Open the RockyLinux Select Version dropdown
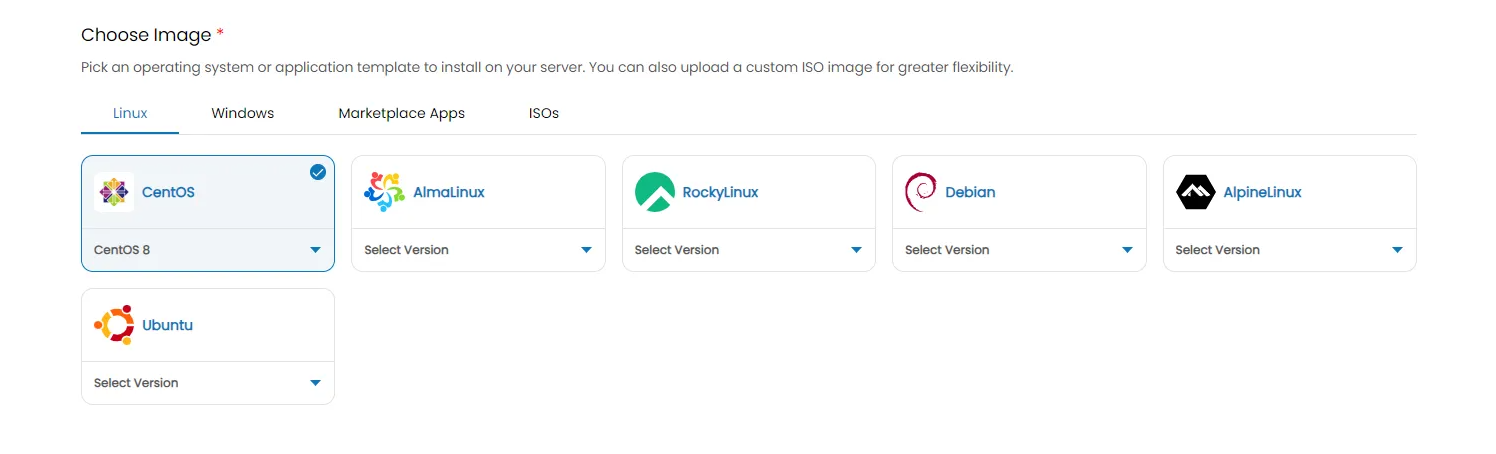The image size is (1496, 454). (x=748, y=250)
